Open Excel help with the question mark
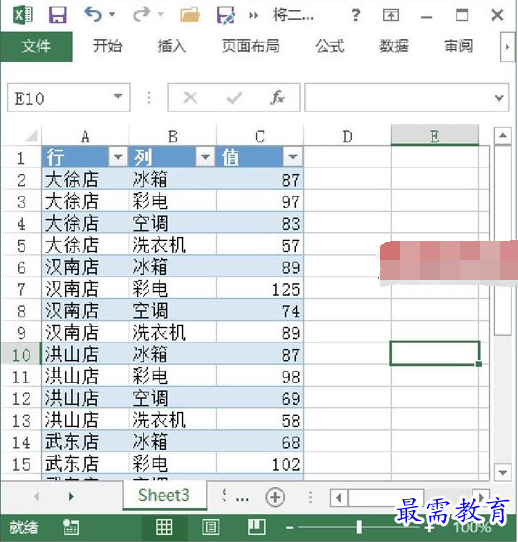Viewport: 518px width, 542px height. click(356, 15)
